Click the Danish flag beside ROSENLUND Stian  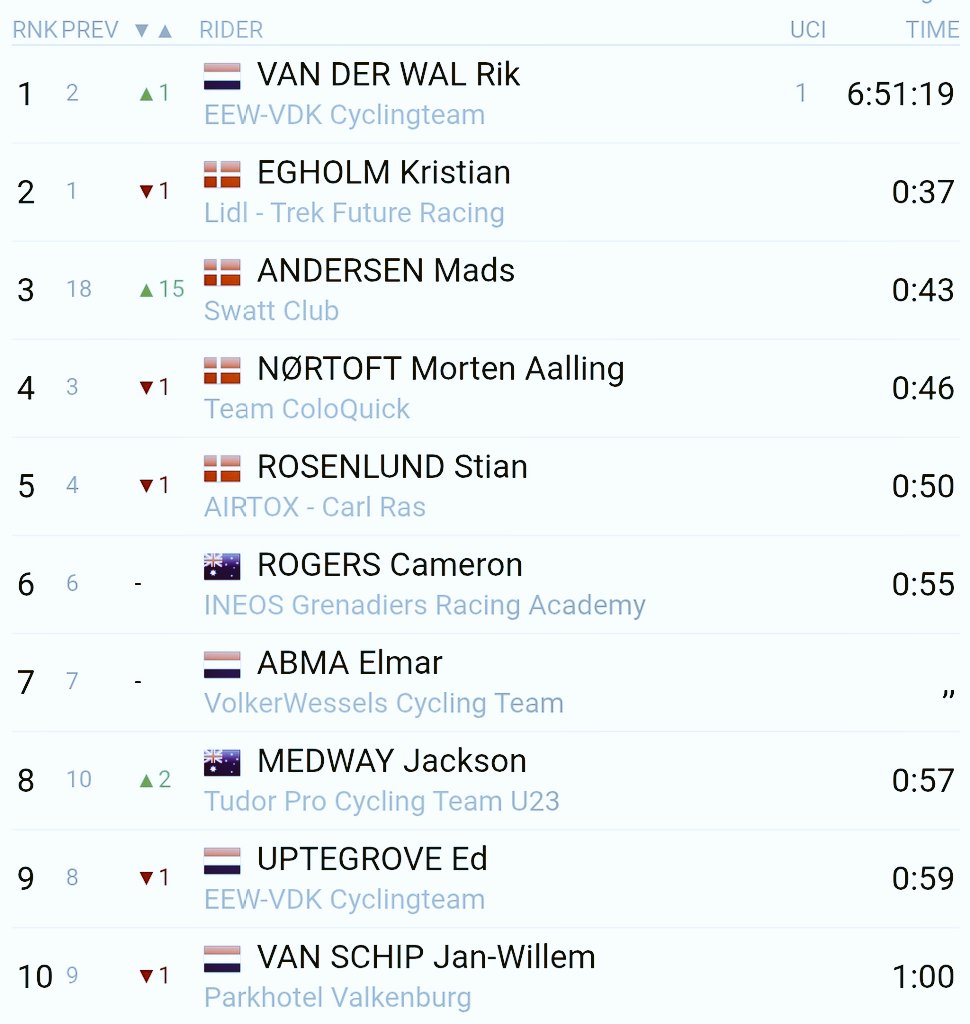[222, 468]
